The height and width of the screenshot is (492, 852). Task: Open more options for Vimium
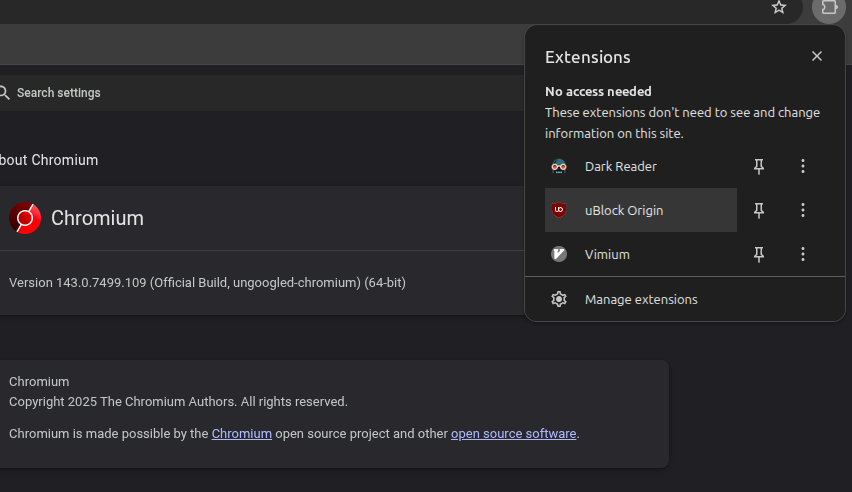pos(803,254)
